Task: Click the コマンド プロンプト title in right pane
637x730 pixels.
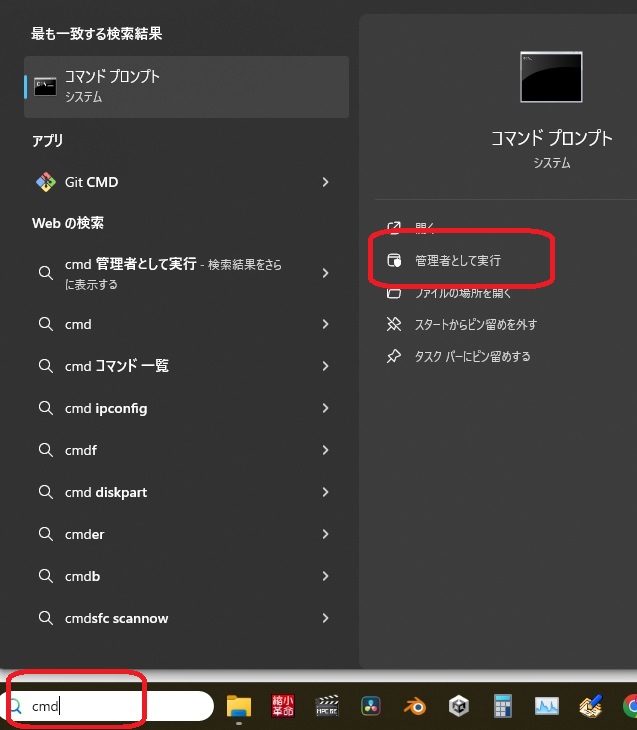Action: pos(552,138)
